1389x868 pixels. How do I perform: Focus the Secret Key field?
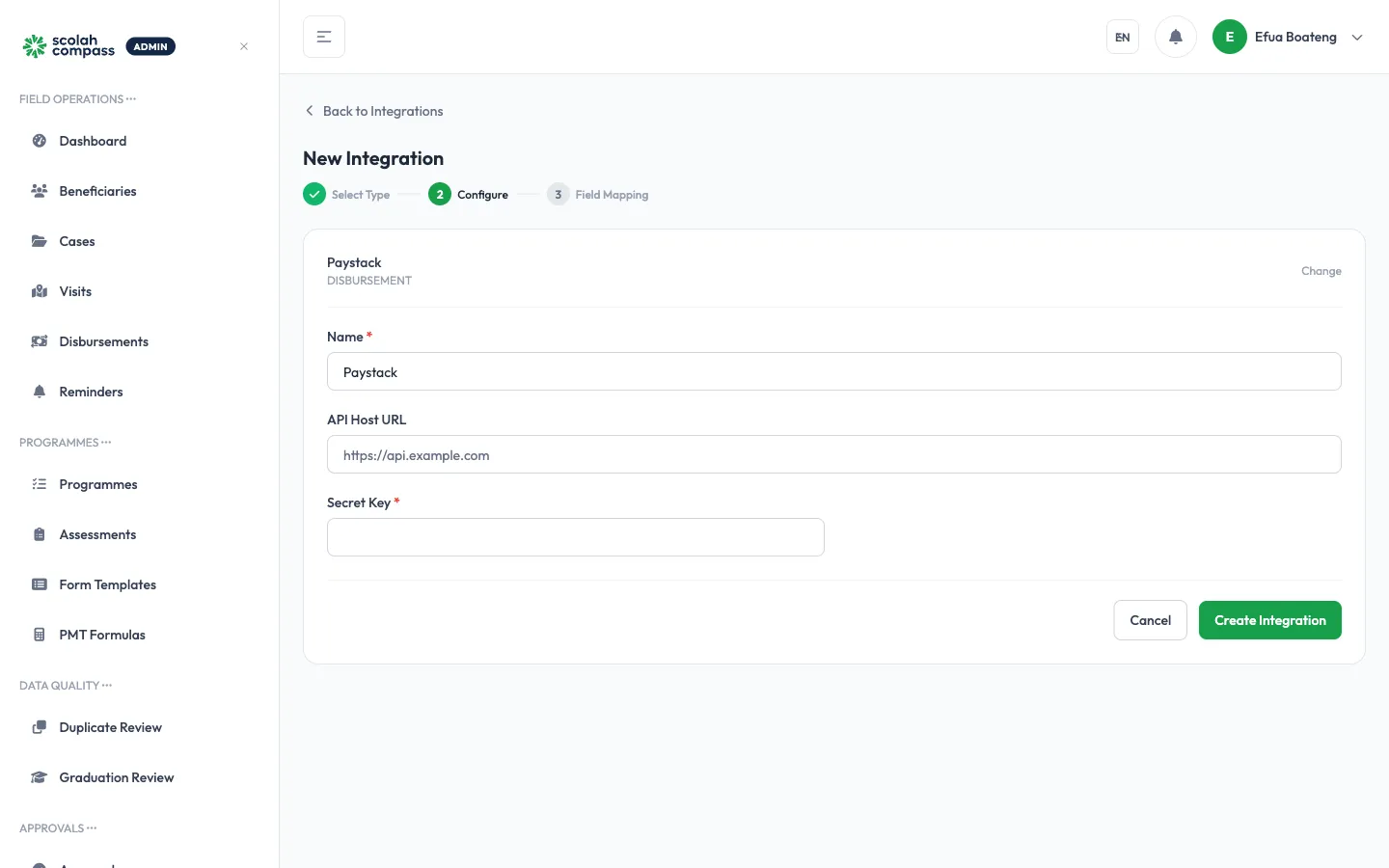[x=576, y=537]
